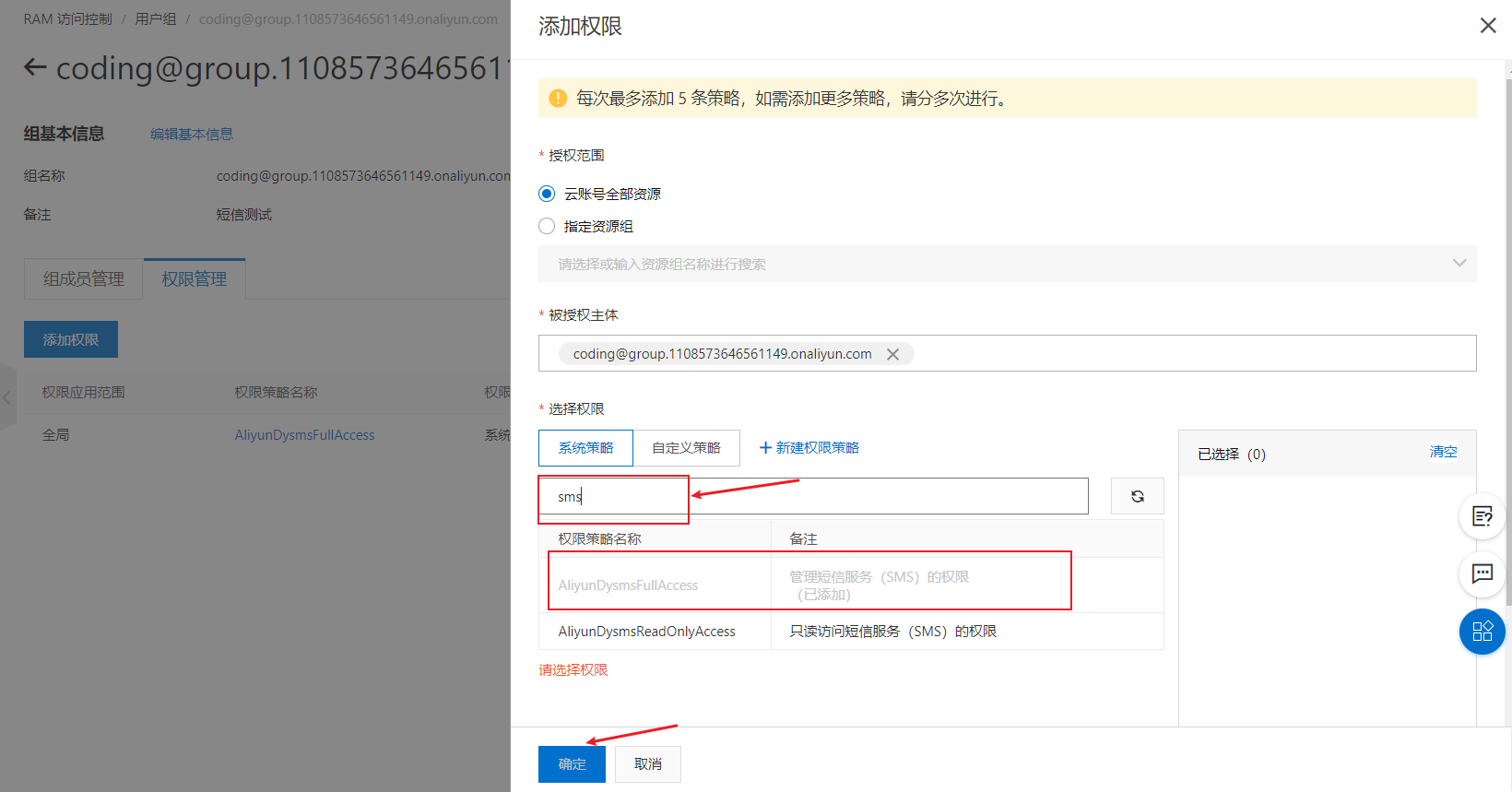The image size is (1512, 792).
Task: Click the 请选择权限 error message
Action: tap(573, 670)
